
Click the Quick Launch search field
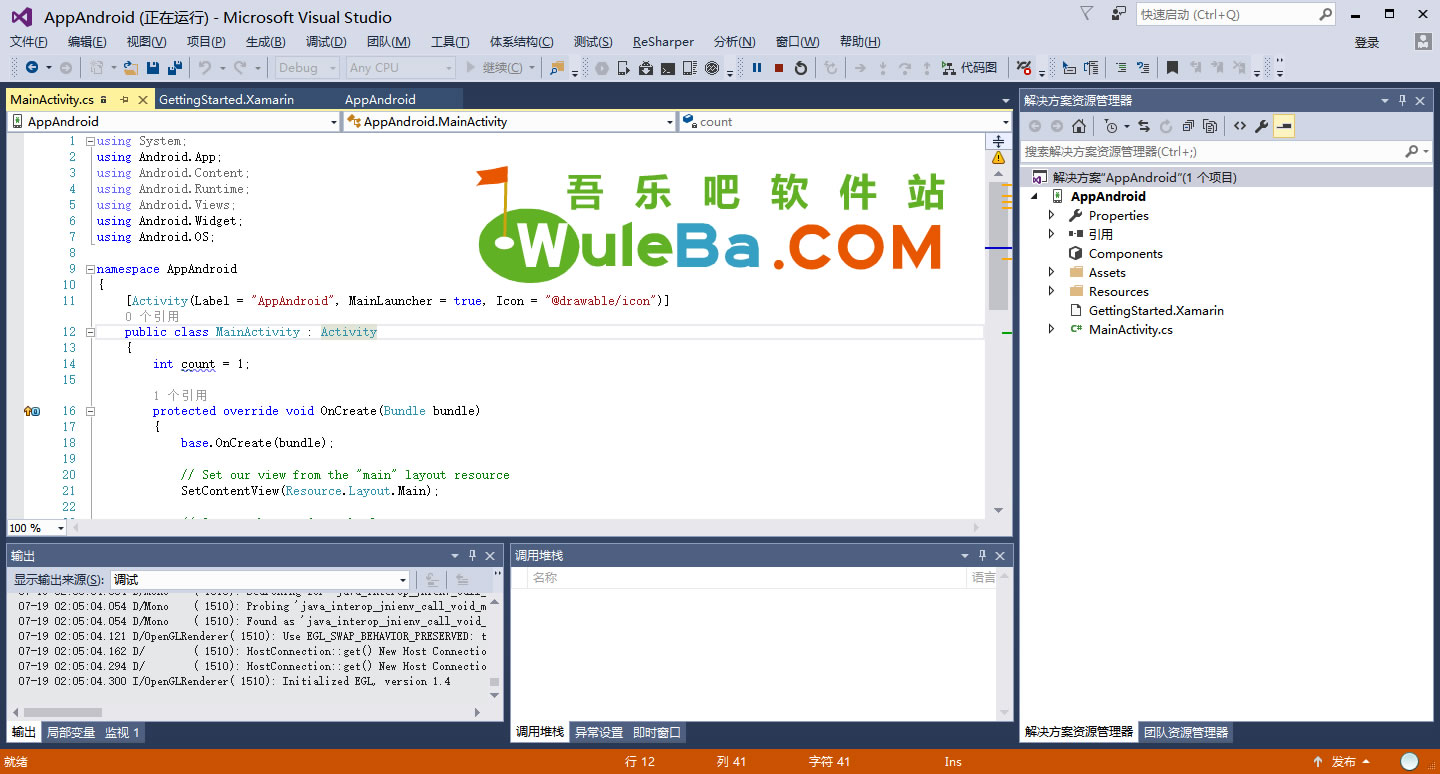click(x=1236, y=14)
